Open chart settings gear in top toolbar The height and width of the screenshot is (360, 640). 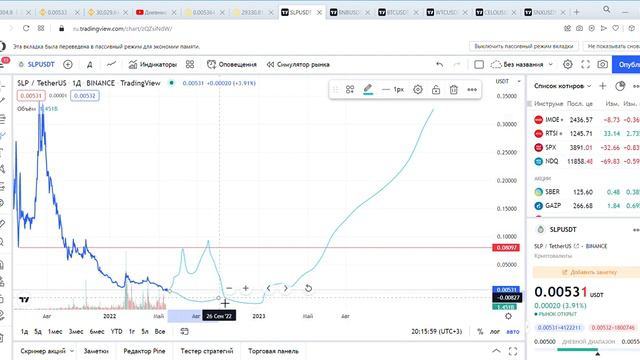tap(567, 64)
